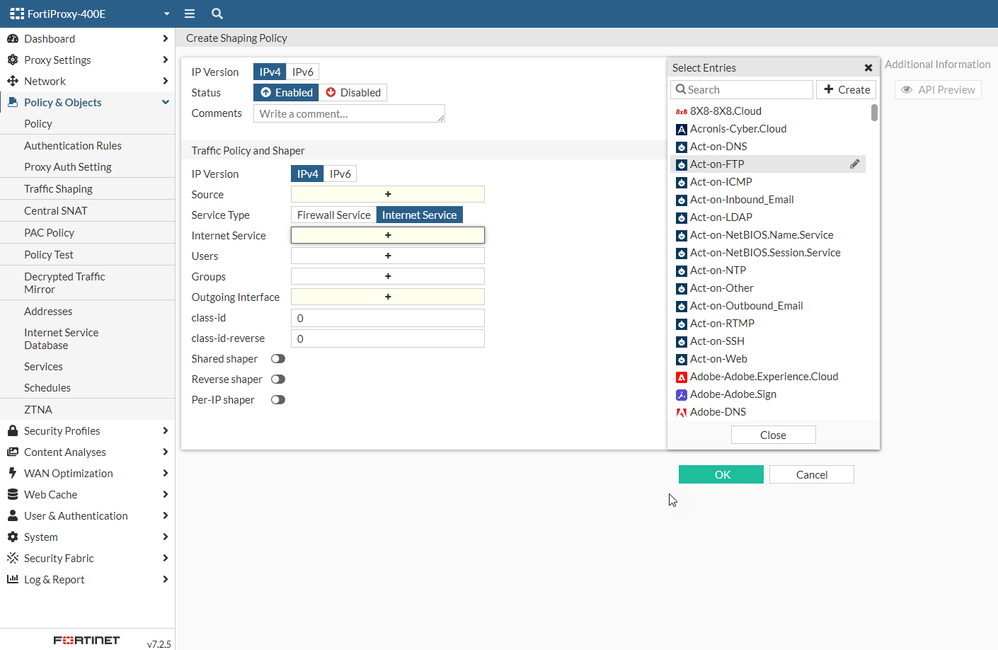
Task: Click the Adobe-Adobe.Sign icon
Action: point(681,395)
